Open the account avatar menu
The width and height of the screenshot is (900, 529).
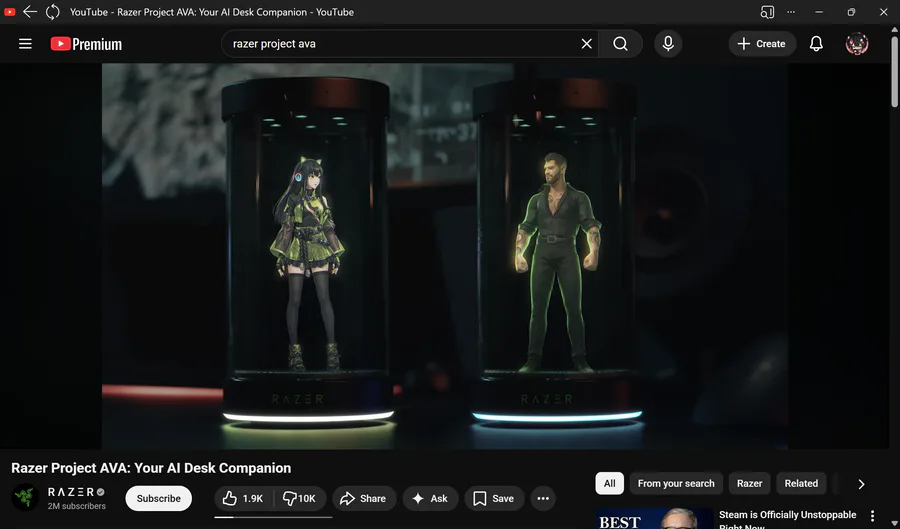(856, 44)
